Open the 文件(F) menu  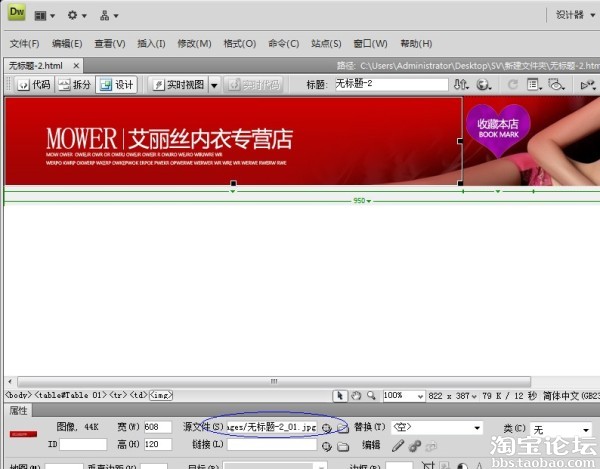click(24, 44)
